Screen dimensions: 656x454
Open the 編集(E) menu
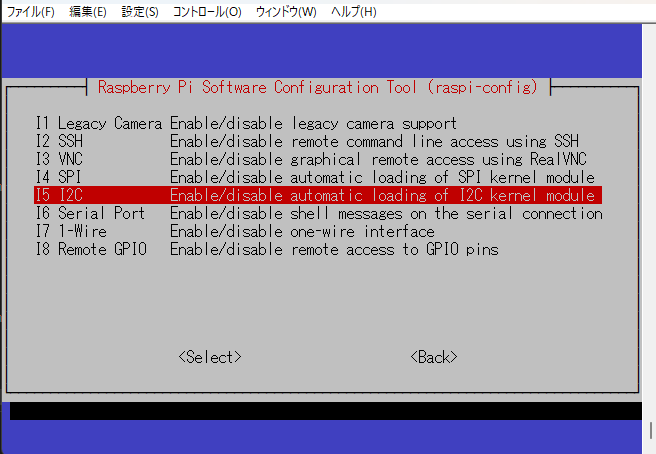click(x=87, y=12)
